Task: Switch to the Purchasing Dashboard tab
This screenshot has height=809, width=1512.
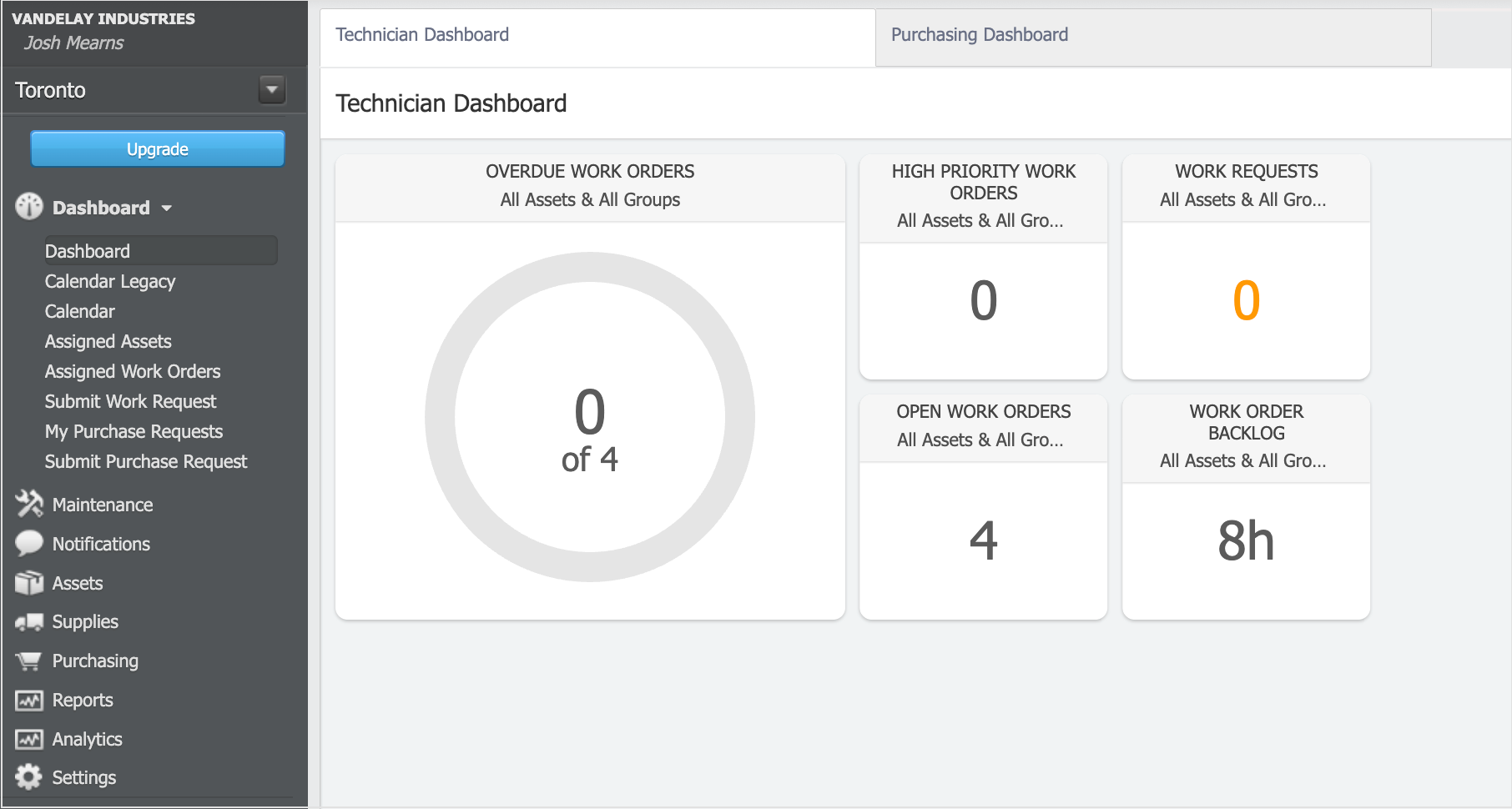Action: tap(980, 34)
